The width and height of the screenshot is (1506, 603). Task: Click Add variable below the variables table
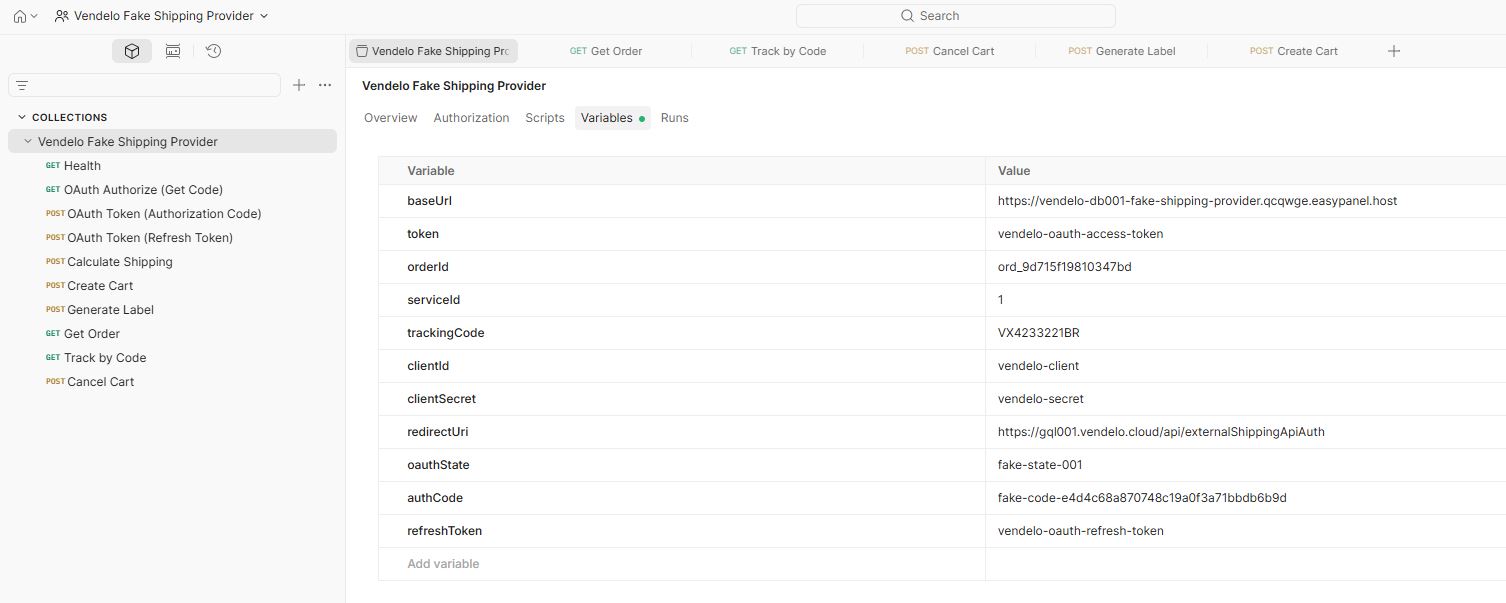443,563
